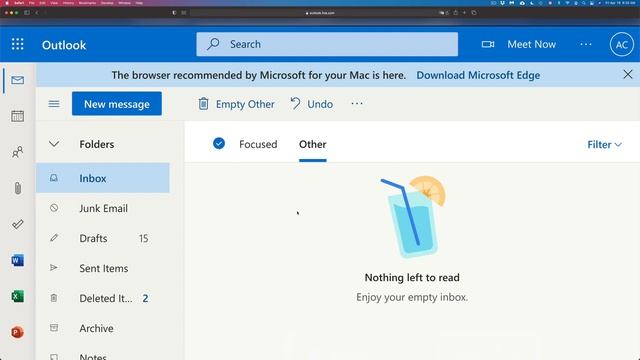Screen dimensions: 640x360
Task: Click the Undo arrow icon
Action: (x=295, y=104)
